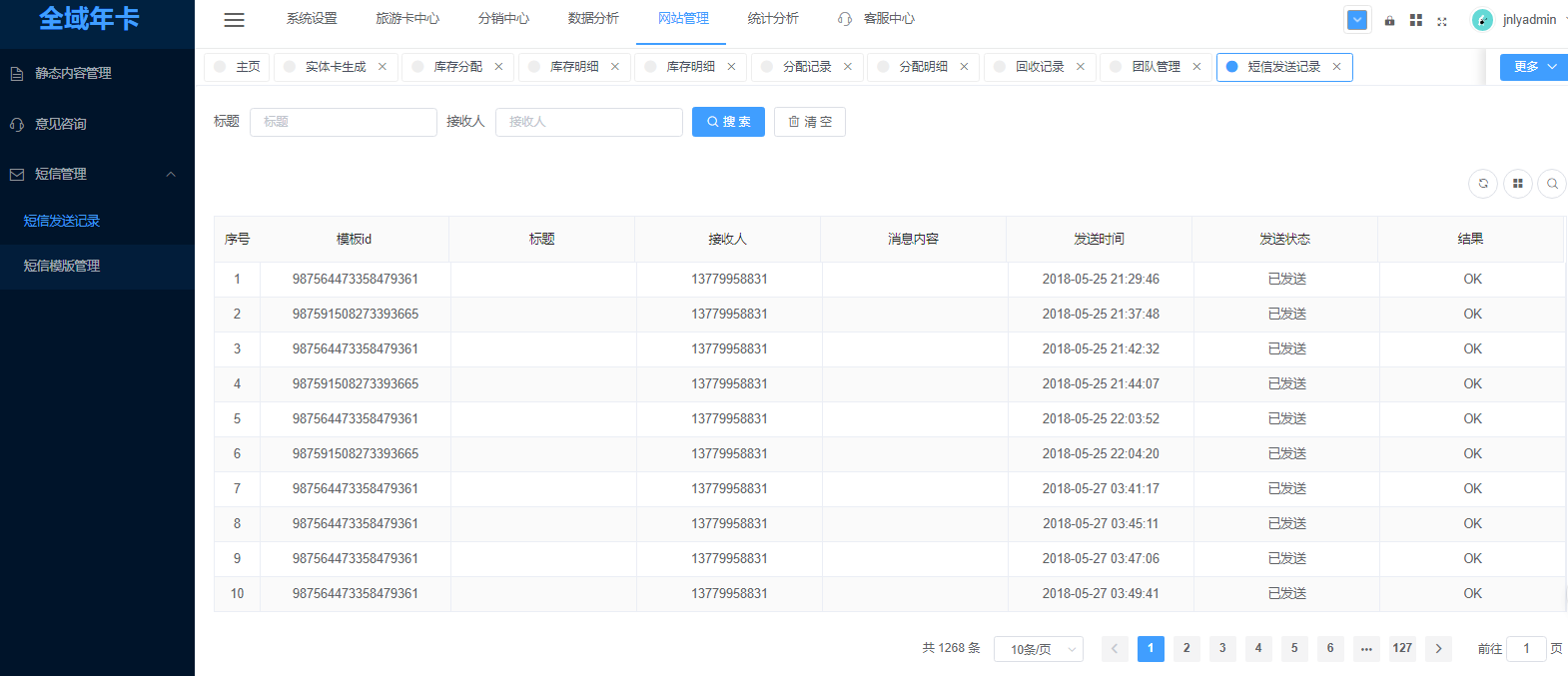Click the blue 搜索 button
Image resolution: width=1568 pixels, height=676 pixels.
click(x=728, y=122)
